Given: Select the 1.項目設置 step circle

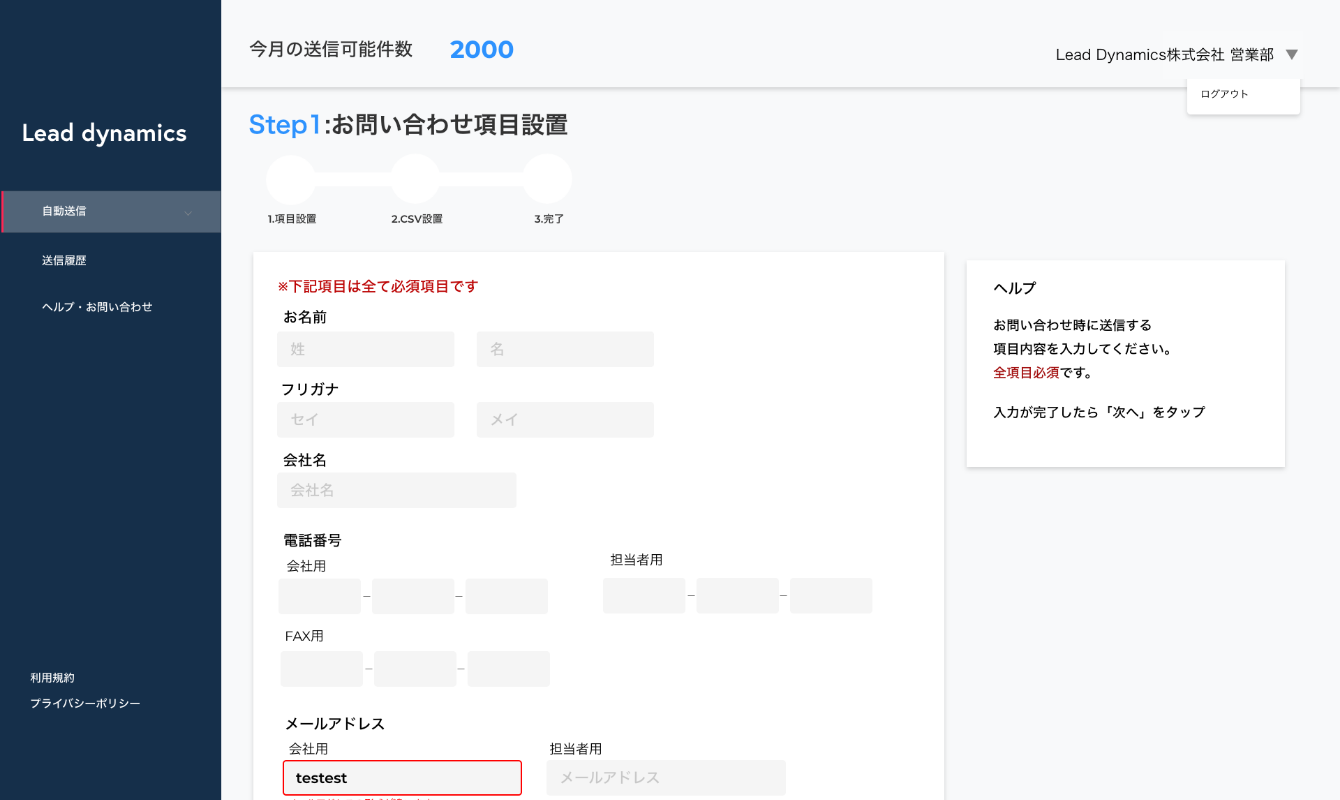Looking at the screenshot, I should 289,178.
